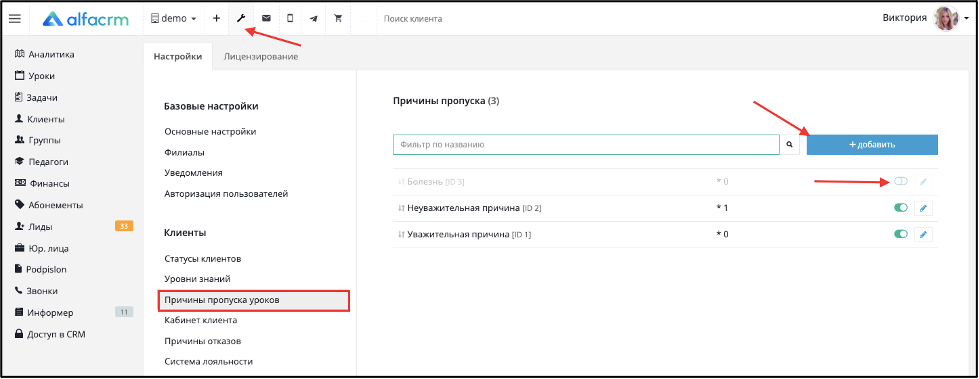This screenshot has width=979, height=379.
Task: Turn off the Уважительная причина toggle
Action: (901, 234)
